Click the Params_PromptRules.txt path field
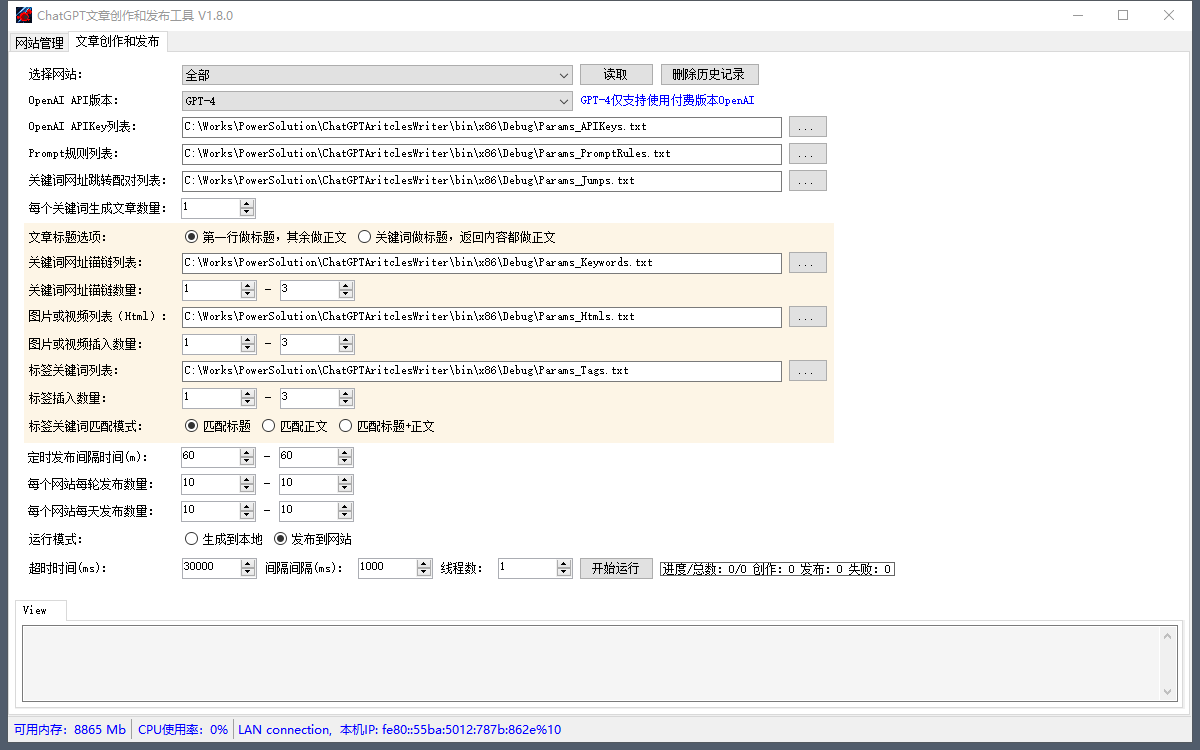Viewport: 1200px width, 750px height. (x=481, y=154)
